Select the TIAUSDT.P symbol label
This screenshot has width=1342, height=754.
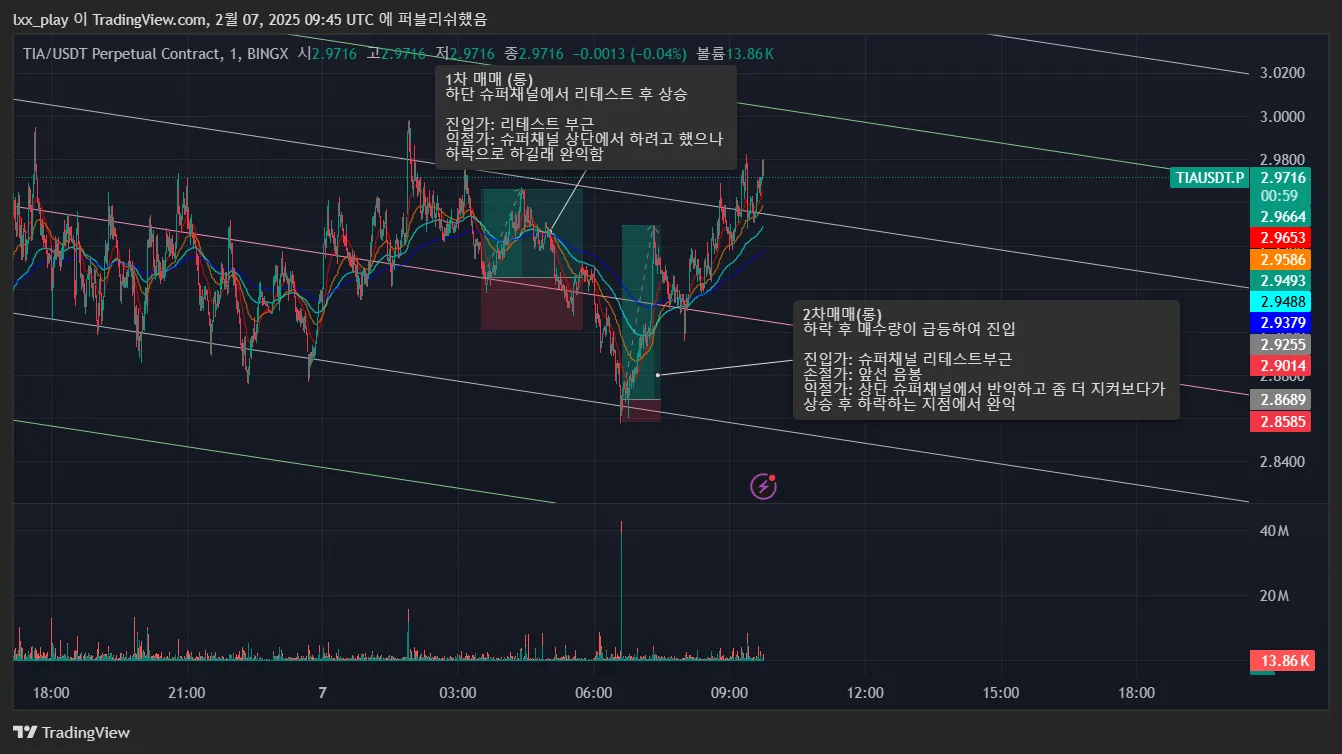tap(1210, 178)
